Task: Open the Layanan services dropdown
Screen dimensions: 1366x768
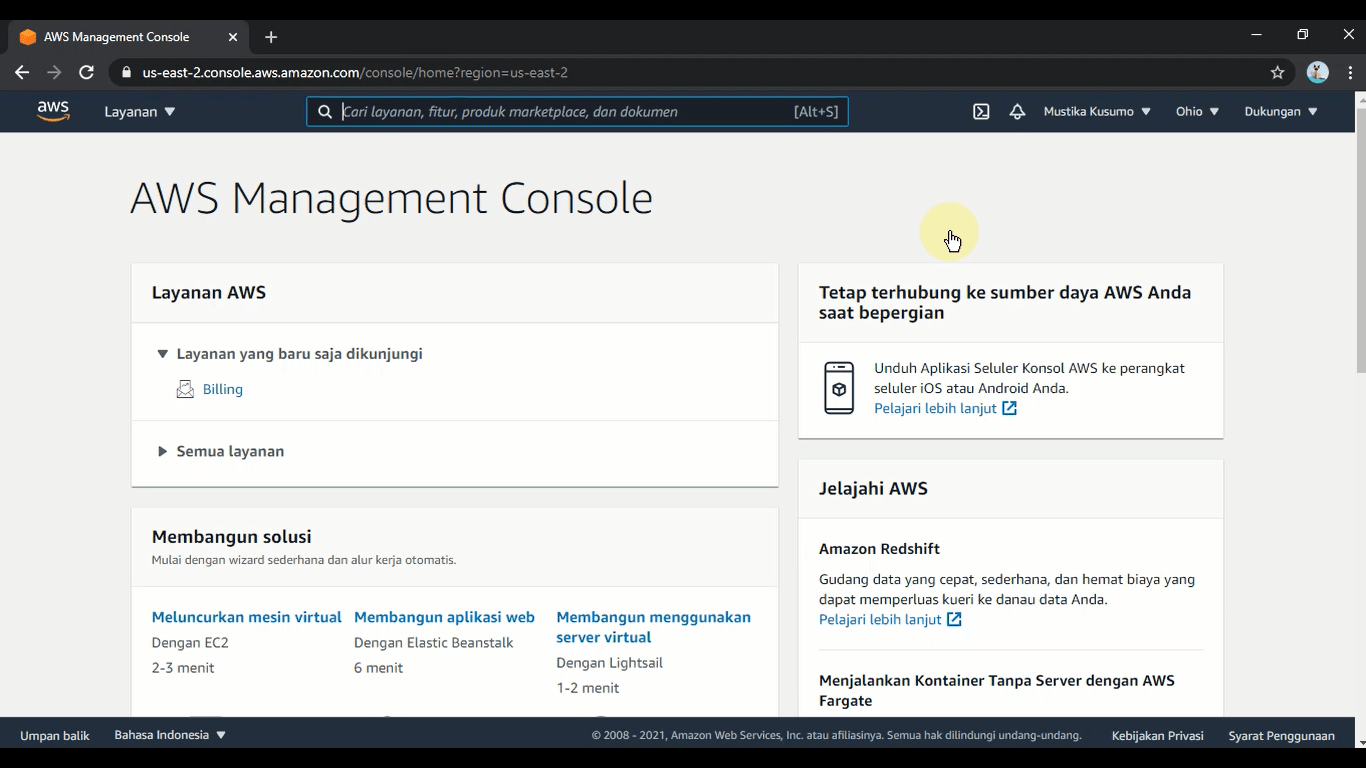Action: coord(140,112)
